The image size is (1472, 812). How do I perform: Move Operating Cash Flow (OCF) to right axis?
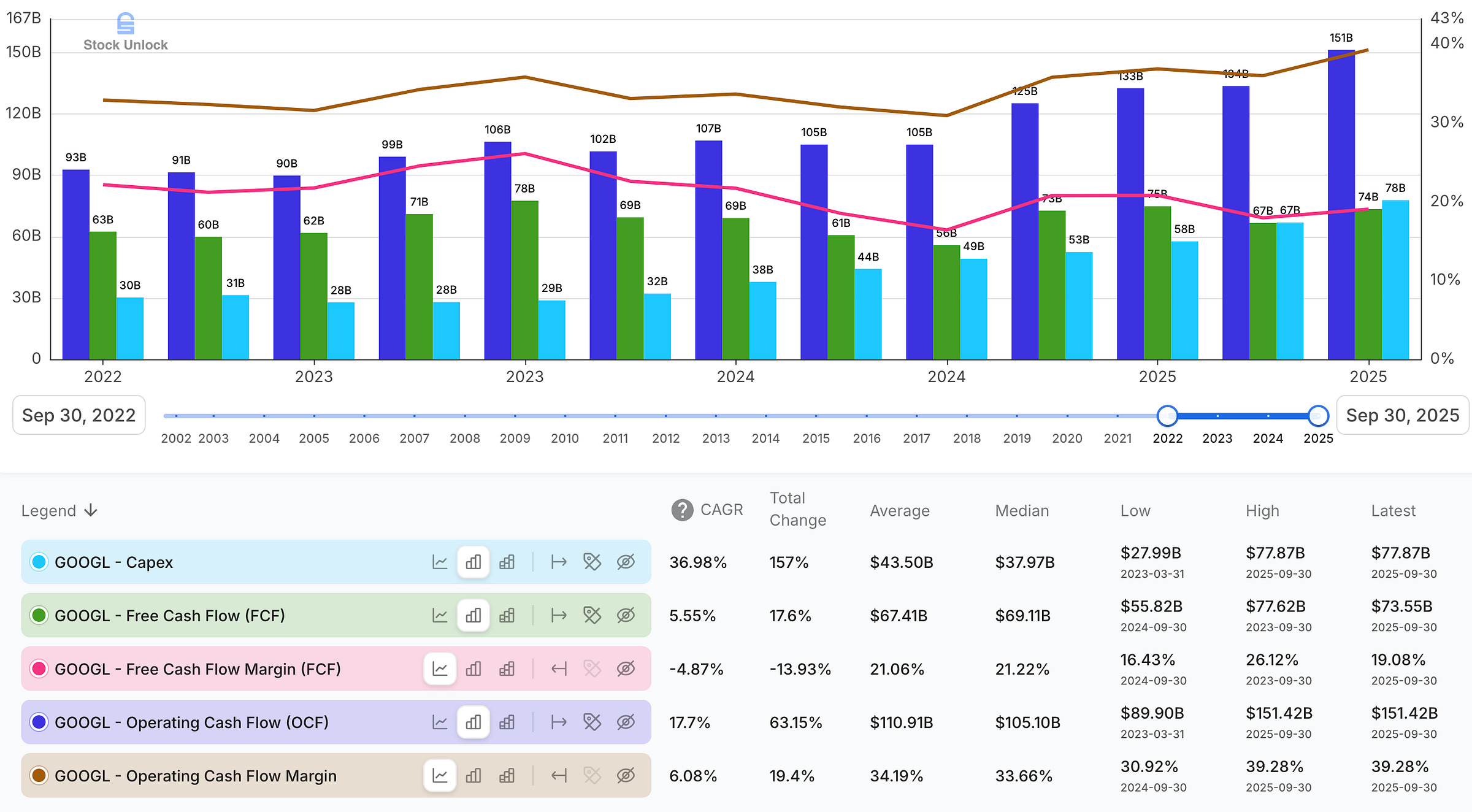[559, 722]
